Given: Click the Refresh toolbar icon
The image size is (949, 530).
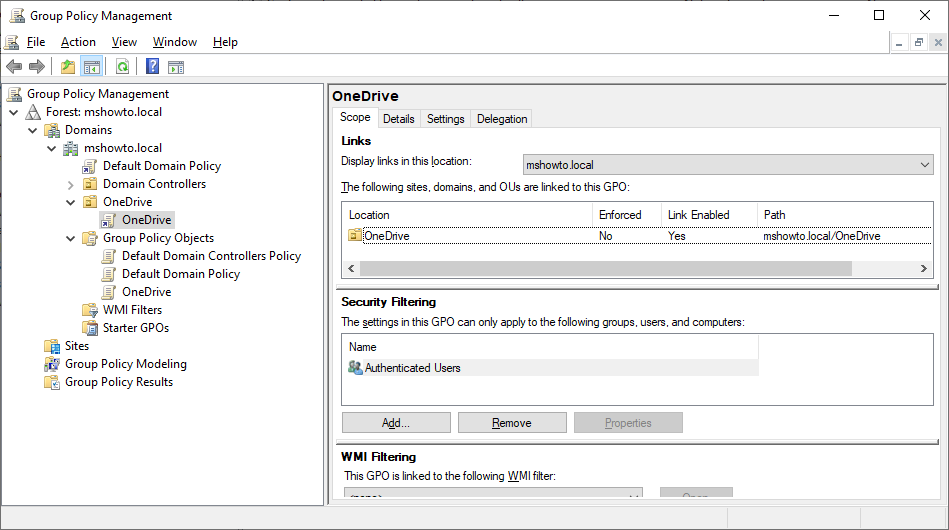Looking at the screenshot, I should 122,67.
